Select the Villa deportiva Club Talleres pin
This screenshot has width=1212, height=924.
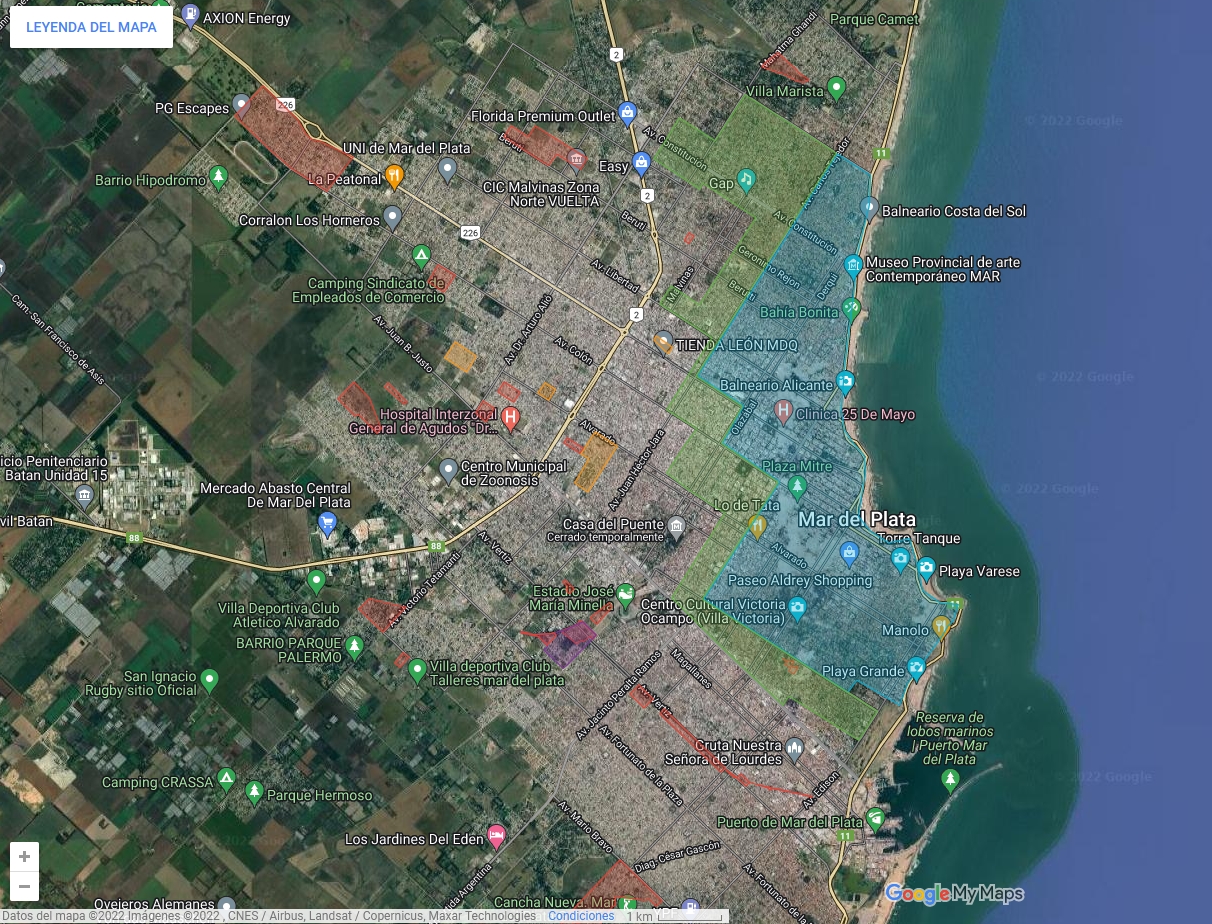[x=418, y=670]
